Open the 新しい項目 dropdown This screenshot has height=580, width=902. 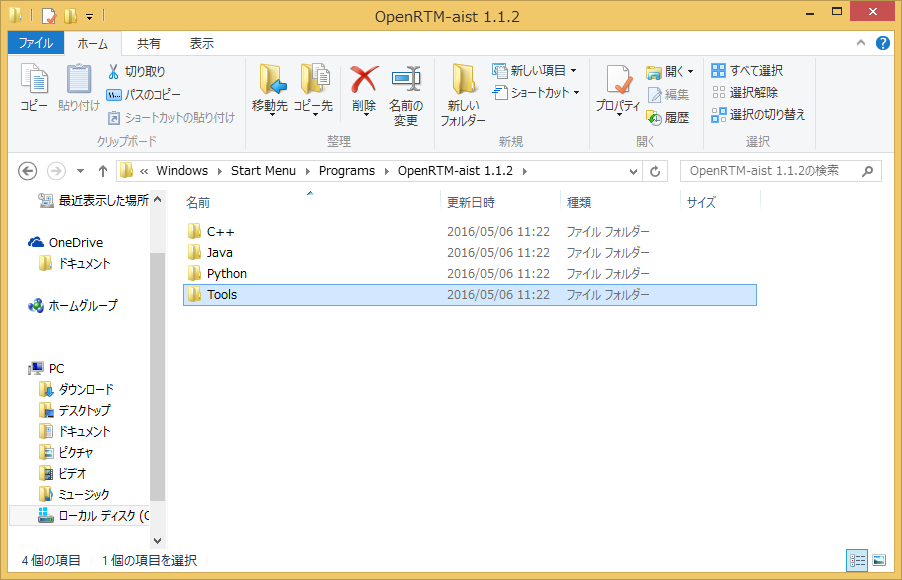(534, 71)
